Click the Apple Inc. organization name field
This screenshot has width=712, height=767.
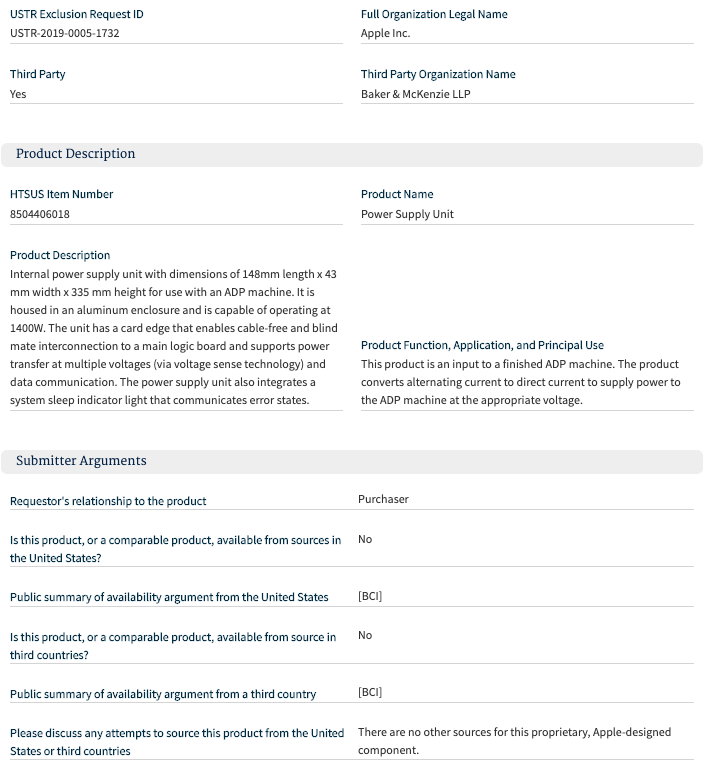click(x=386, y=33)
